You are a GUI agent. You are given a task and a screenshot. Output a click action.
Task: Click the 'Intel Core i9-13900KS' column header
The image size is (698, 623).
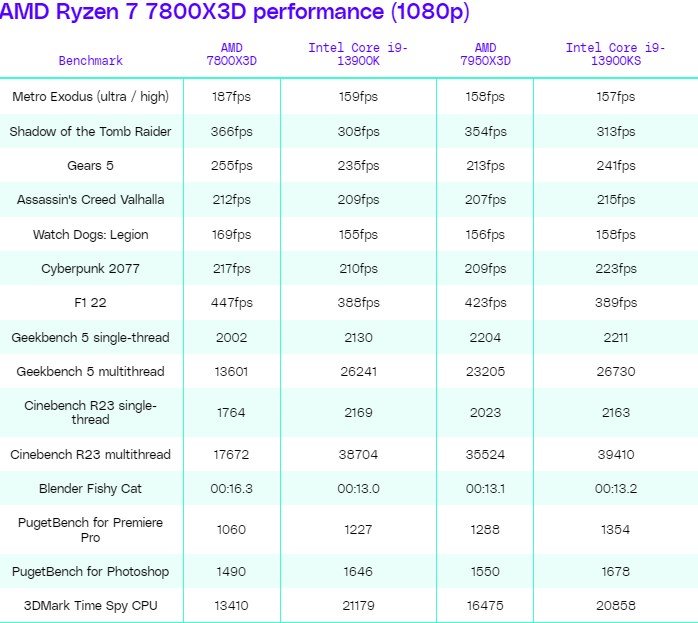click(x=616, y=54)
